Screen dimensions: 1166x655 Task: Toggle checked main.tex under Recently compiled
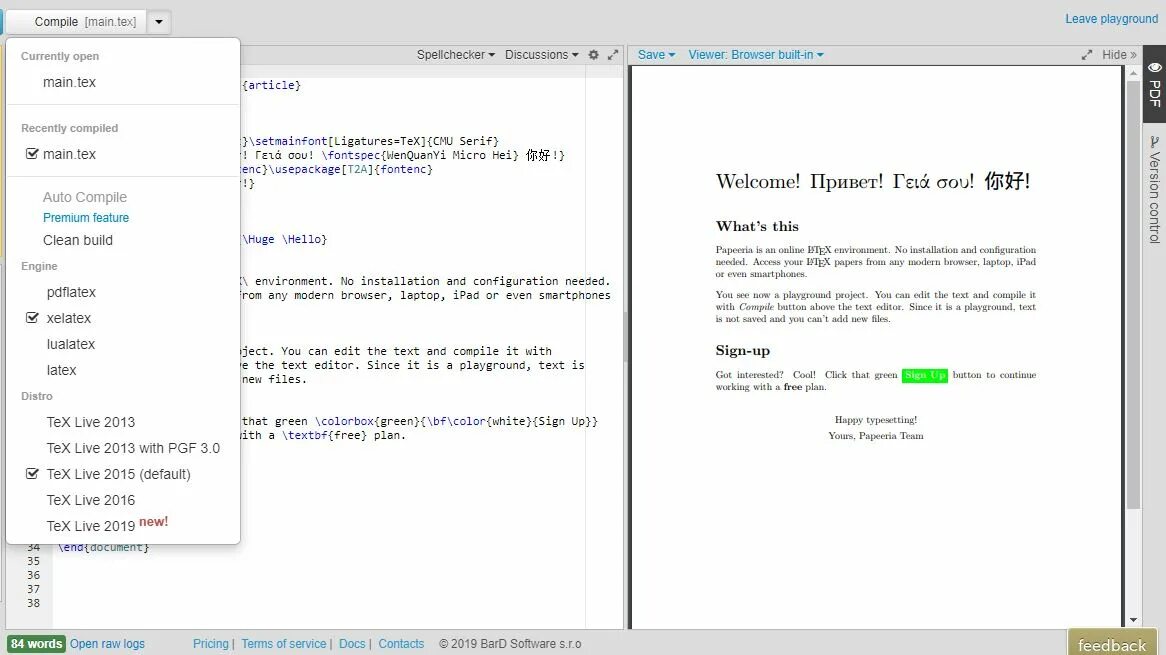point(32,154)
